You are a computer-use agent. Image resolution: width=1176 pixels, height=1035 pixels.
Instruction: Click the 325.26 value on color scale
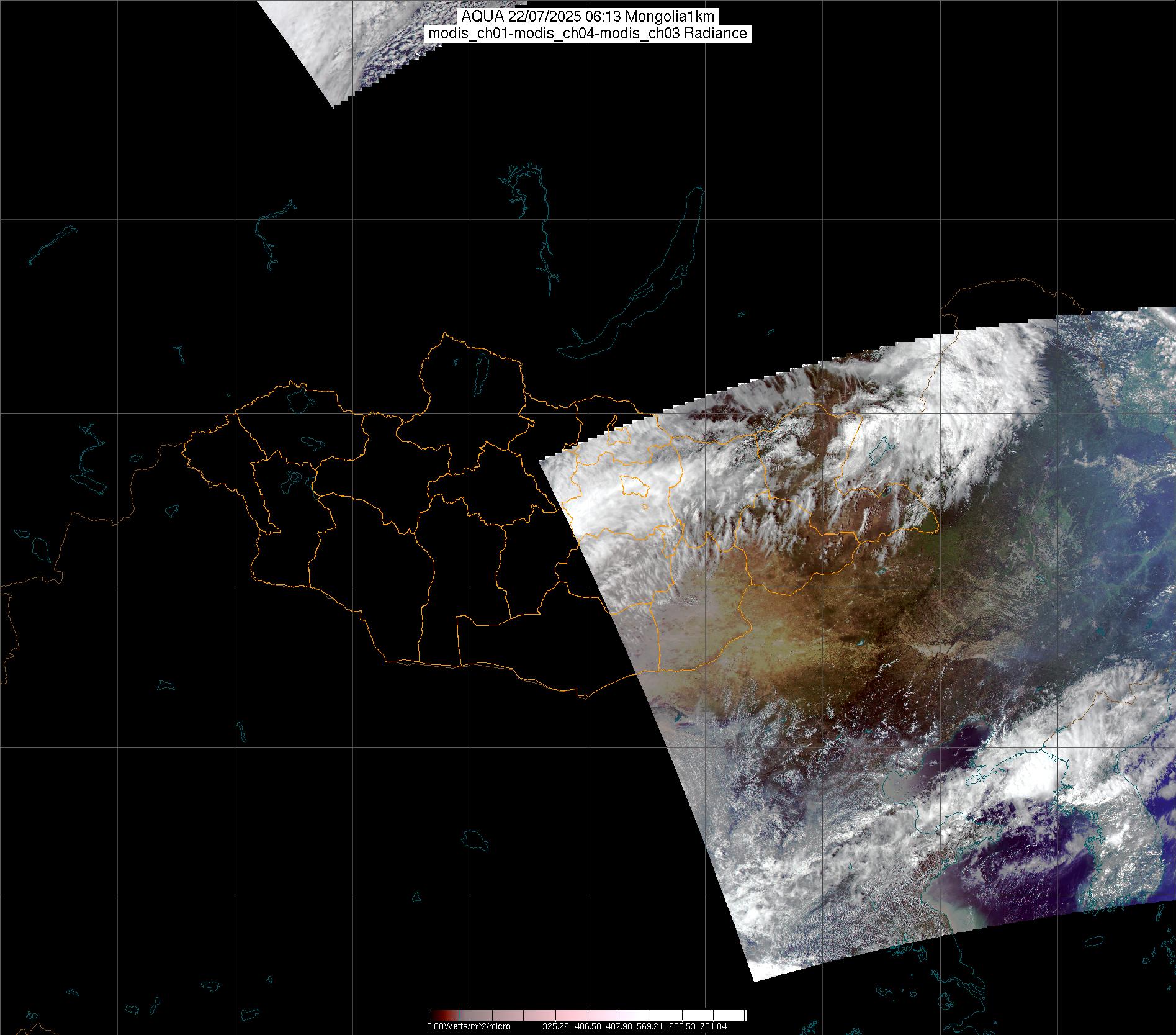pyautogui.click(x=555, y=1026)
